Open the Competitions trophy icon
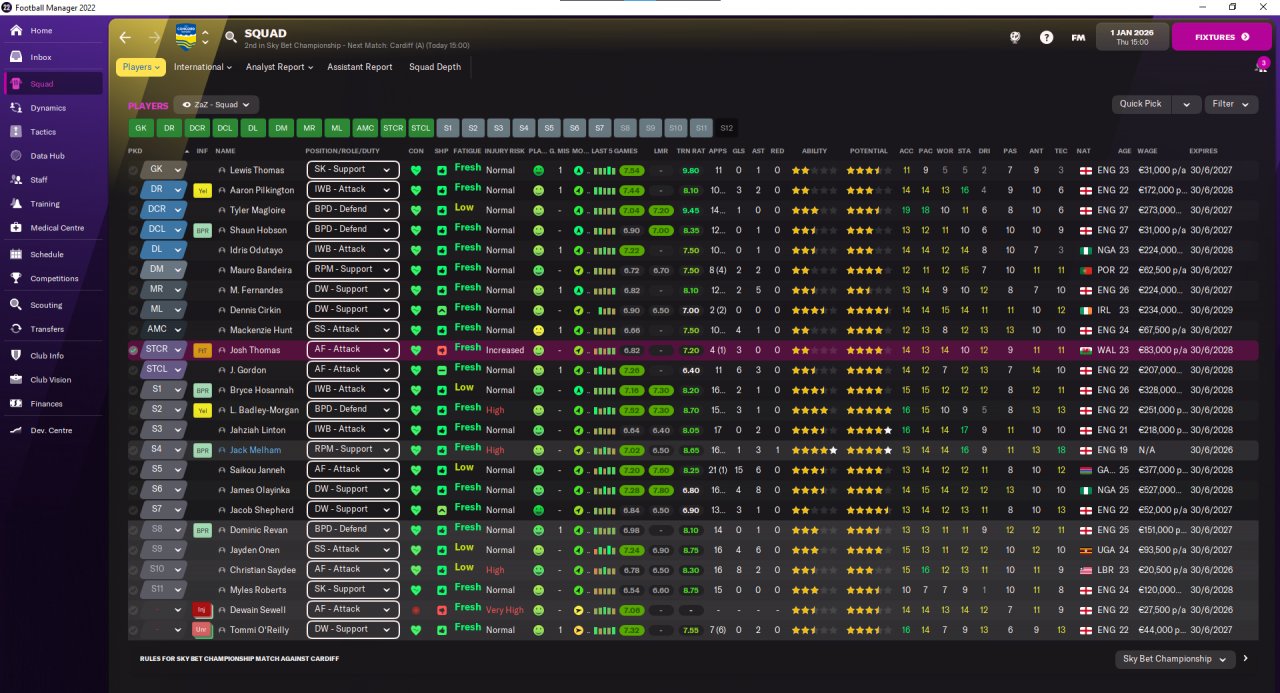The height and width of the screenshot is (693, 1280). 16,279
